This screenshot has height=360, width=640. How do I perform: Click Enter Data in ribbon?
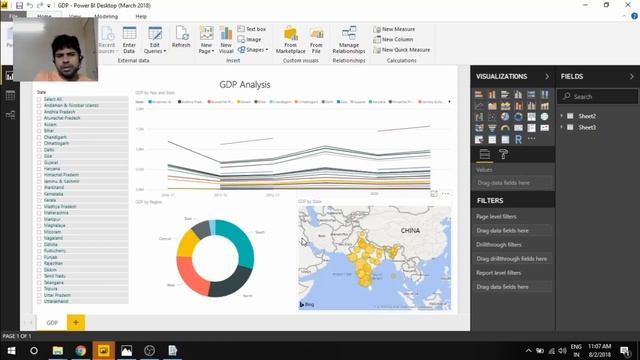click(x=129, y=40)
